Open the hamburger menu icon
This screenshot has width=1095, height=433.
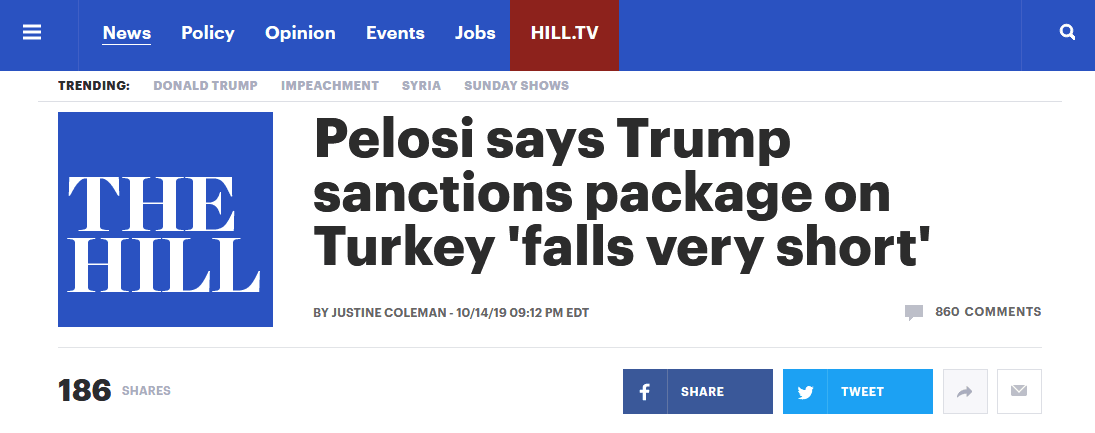coord(32,32)
